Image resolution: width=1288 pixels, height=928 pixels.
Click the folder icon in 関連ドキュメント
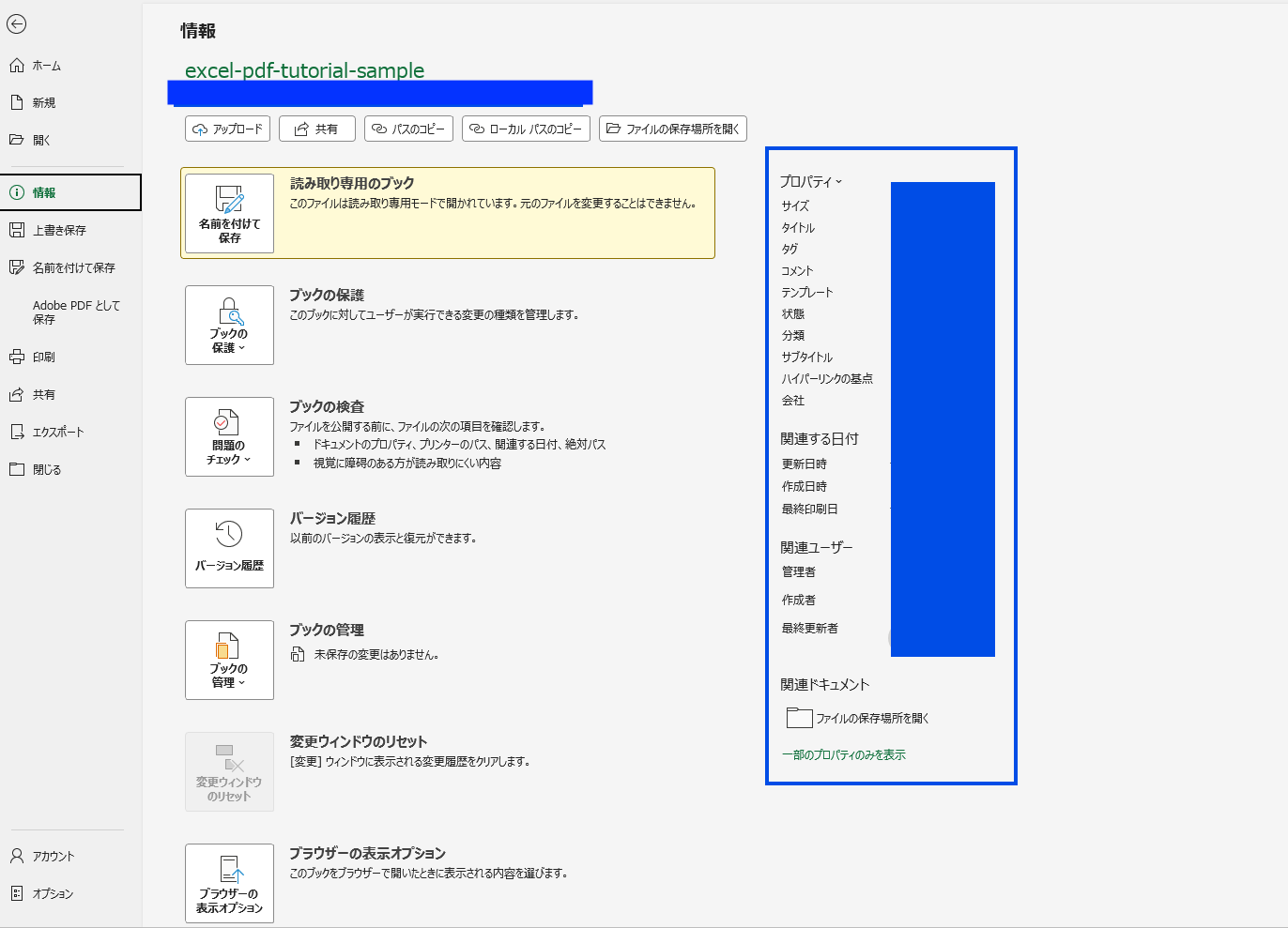(x=799, y=718)
